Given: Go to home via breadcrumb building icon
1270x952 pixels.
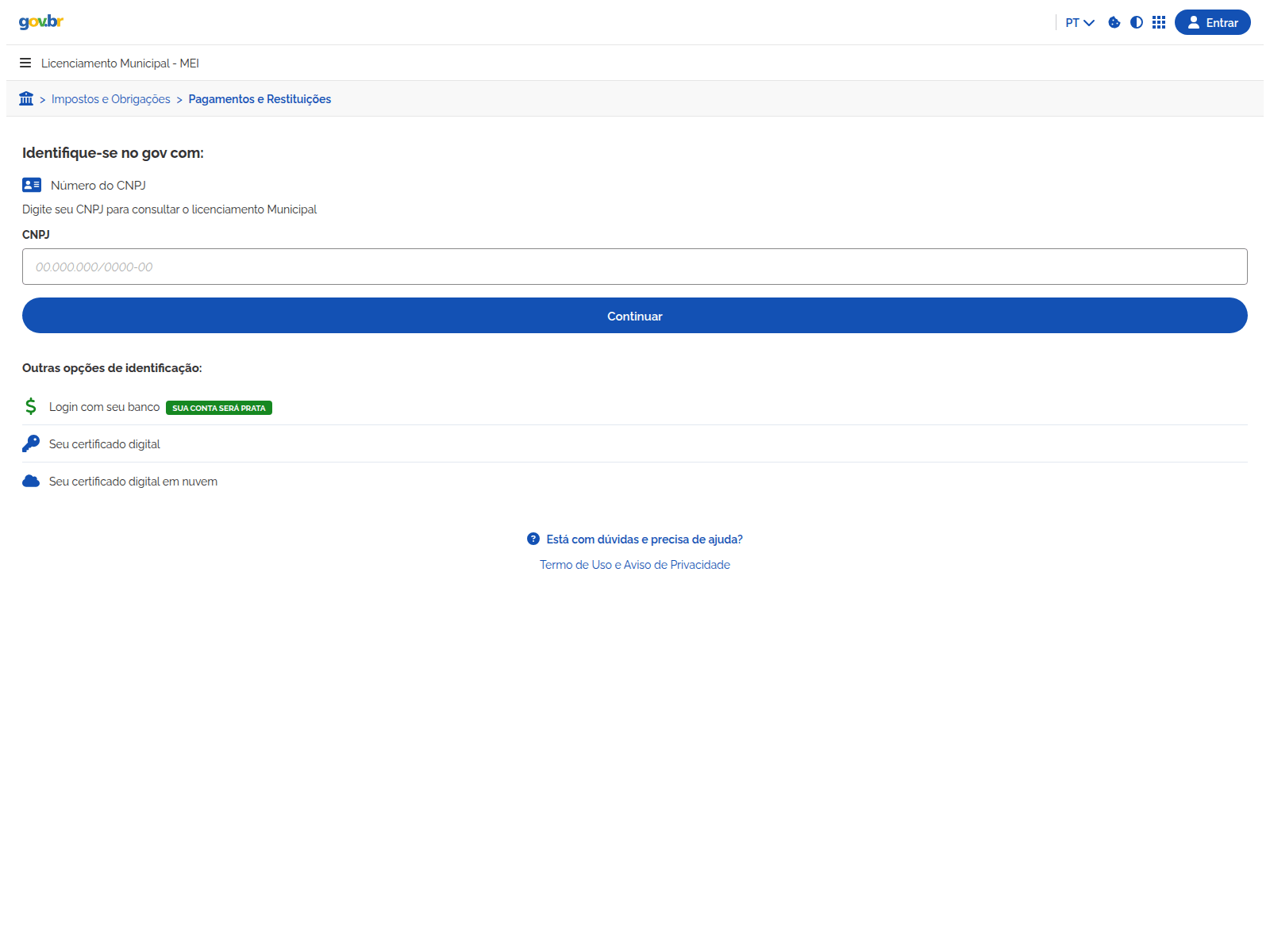Looking at the screenshot, I should coord(26,98).
